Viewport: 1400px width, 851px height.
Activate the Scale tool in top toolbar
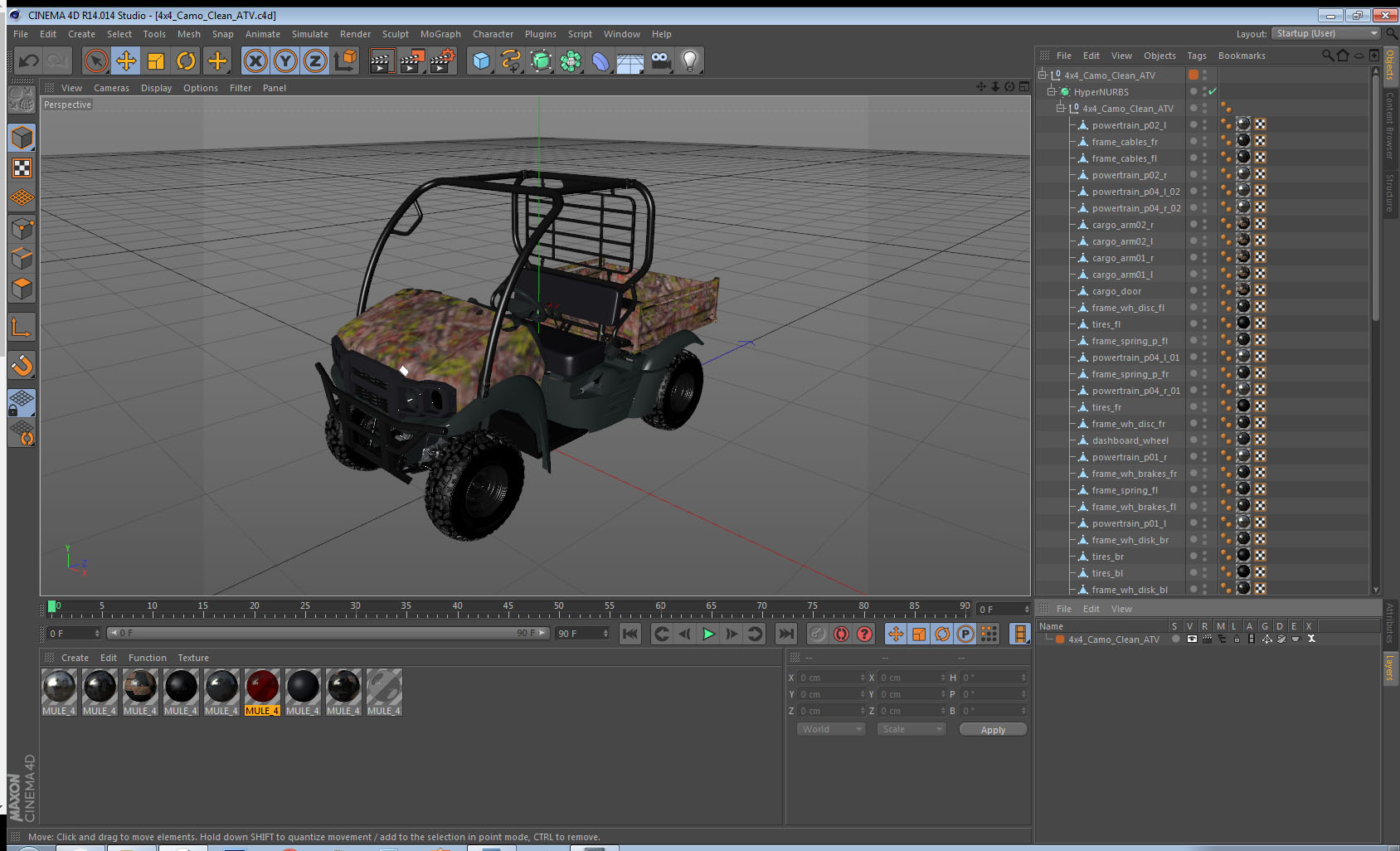156,61
